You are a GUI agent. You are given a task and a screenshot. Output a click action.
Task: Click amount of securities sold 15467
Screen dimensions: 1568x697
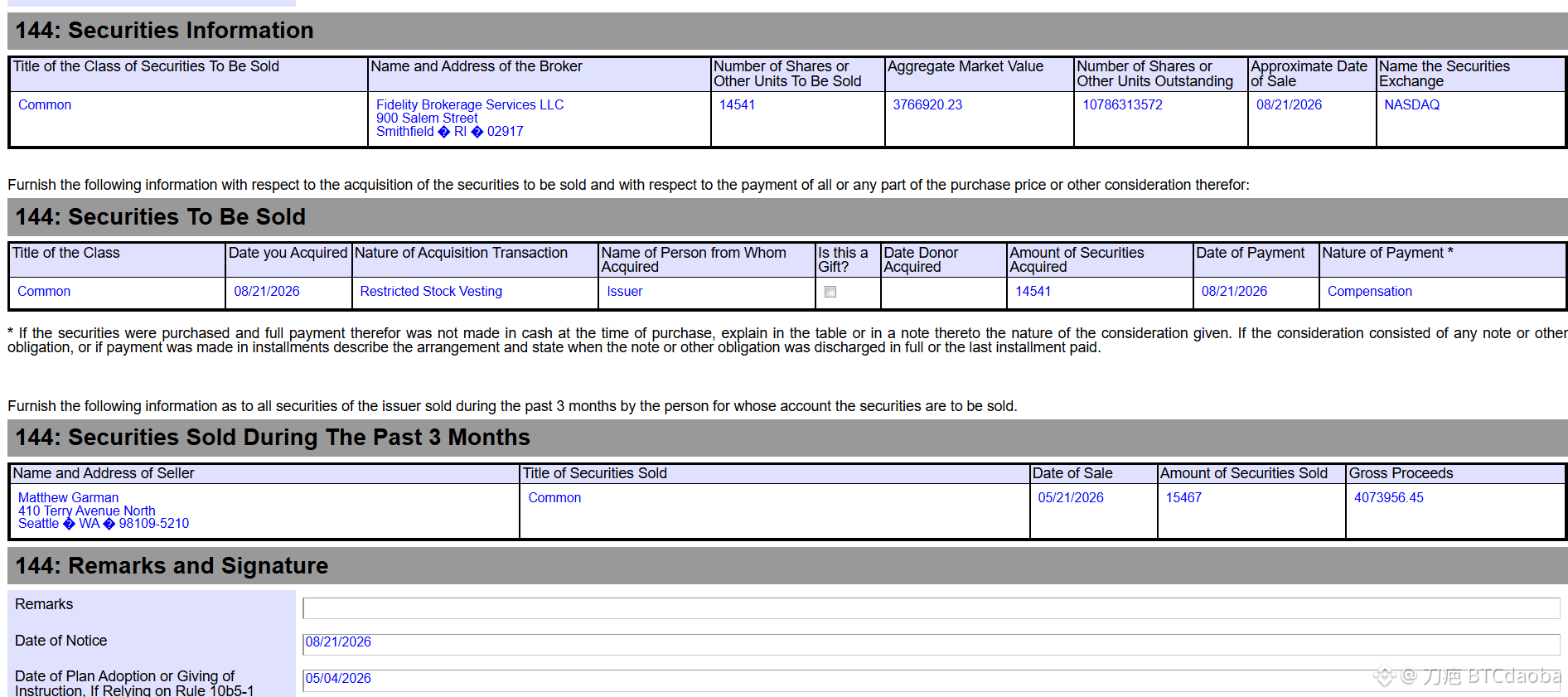[1183, 497]
